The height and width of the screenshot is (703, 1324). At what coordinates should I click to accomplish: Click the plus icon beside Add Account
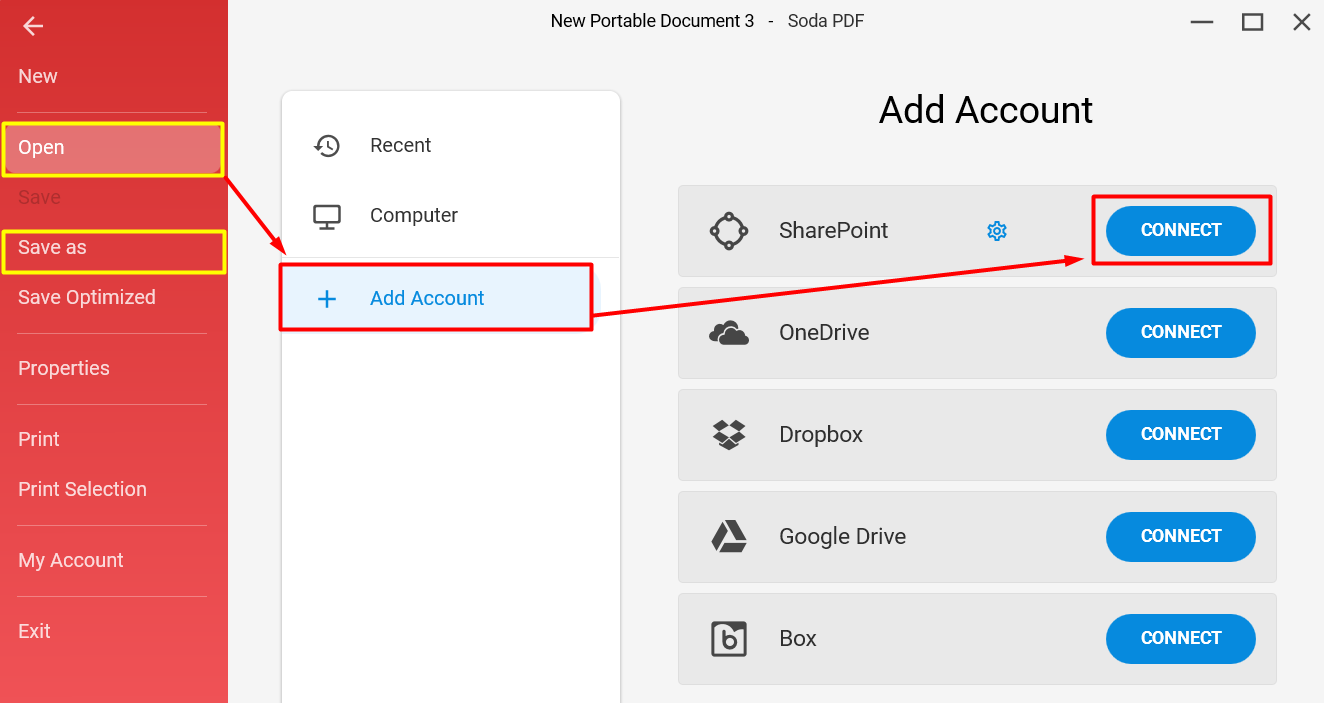(x=327, y=298)
